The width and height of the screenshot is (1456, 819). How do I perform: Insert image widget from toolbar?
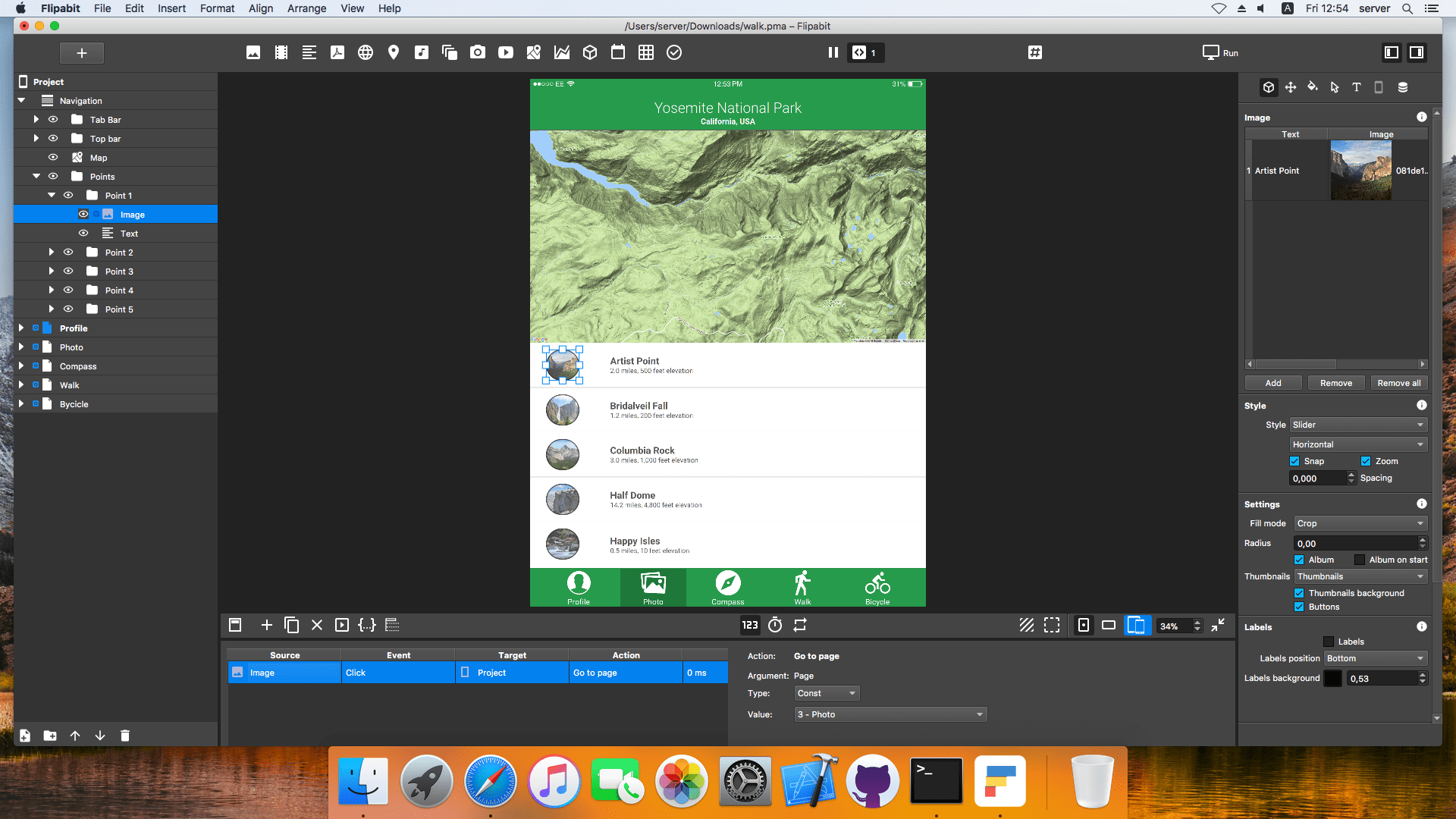(x=253, y=52)
